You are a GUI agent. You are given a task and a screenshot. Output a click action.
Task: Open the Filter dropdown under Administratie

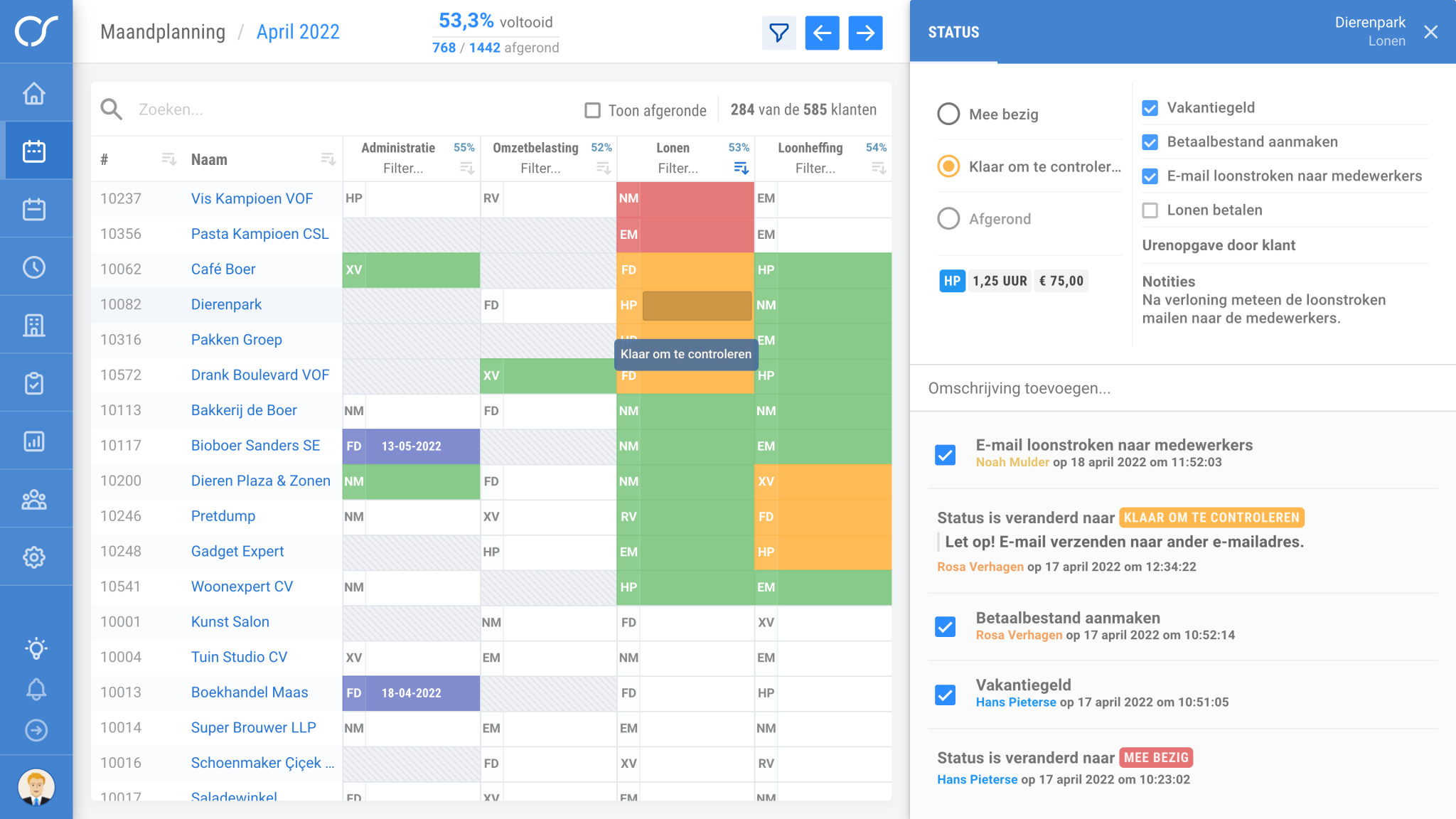[x=402, y=168]
